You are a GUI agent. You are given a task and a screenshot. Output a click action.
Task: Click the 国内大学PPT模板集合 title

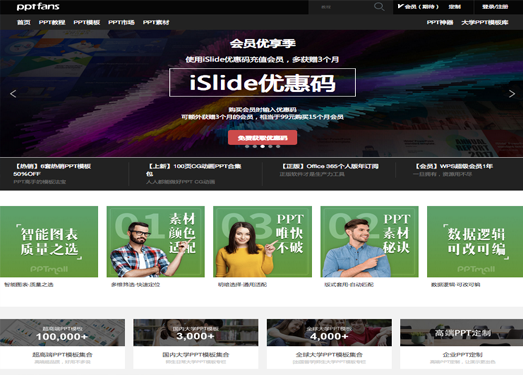[196, 354]
